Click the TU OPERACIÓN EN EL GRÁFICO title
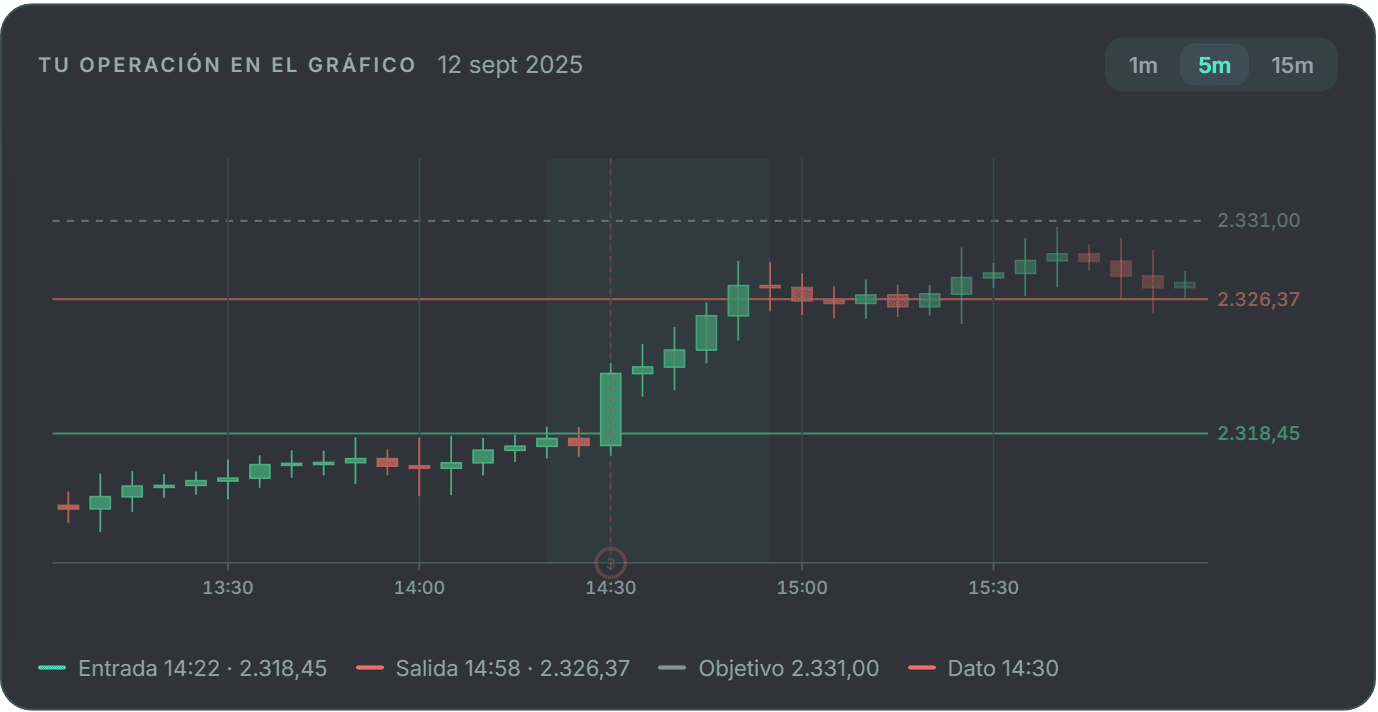The image size is (1378, 712). click(227, 65)
